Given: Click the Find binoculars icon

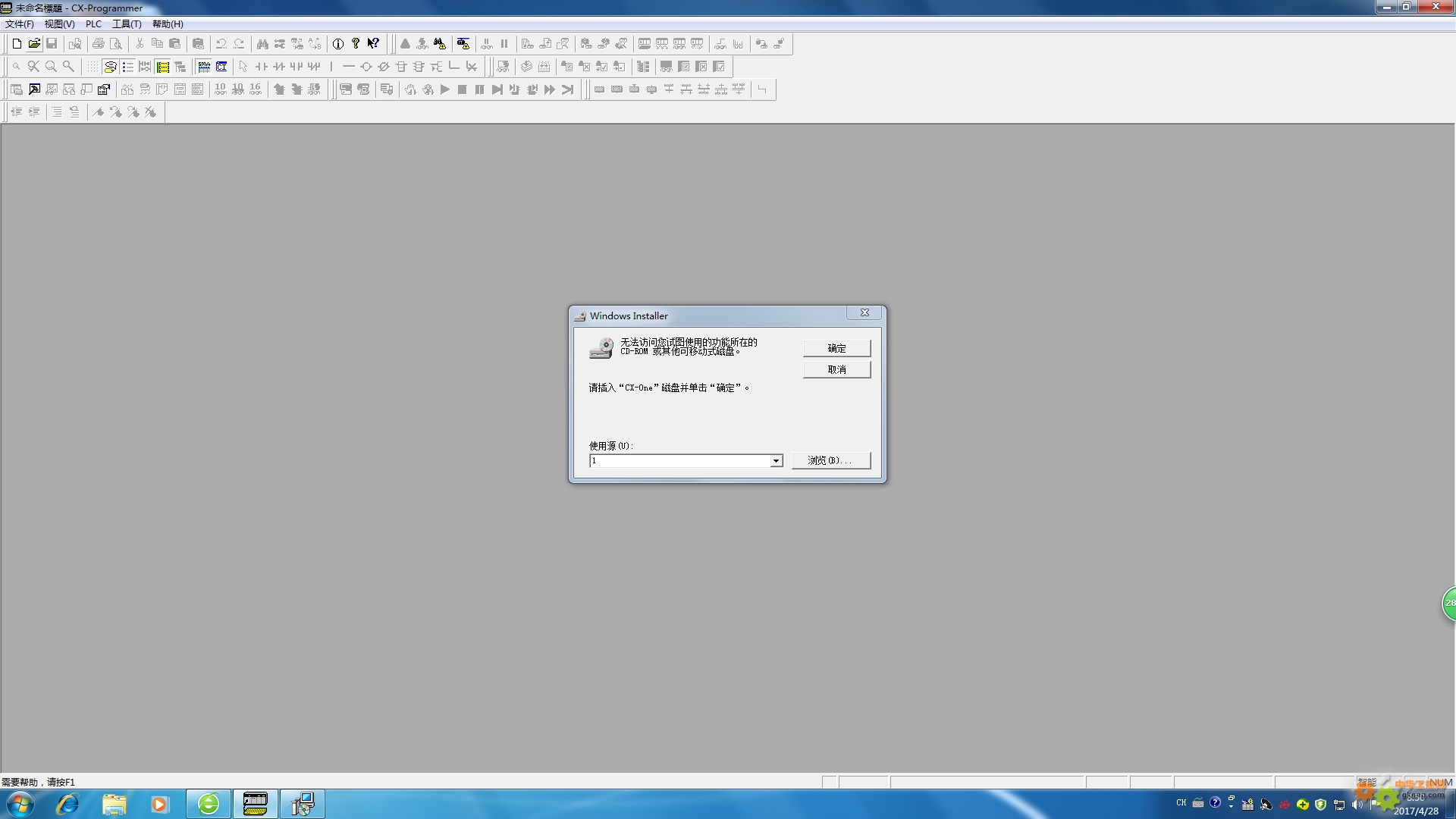Looking at the screenshot, I should (x=262, y=44).
